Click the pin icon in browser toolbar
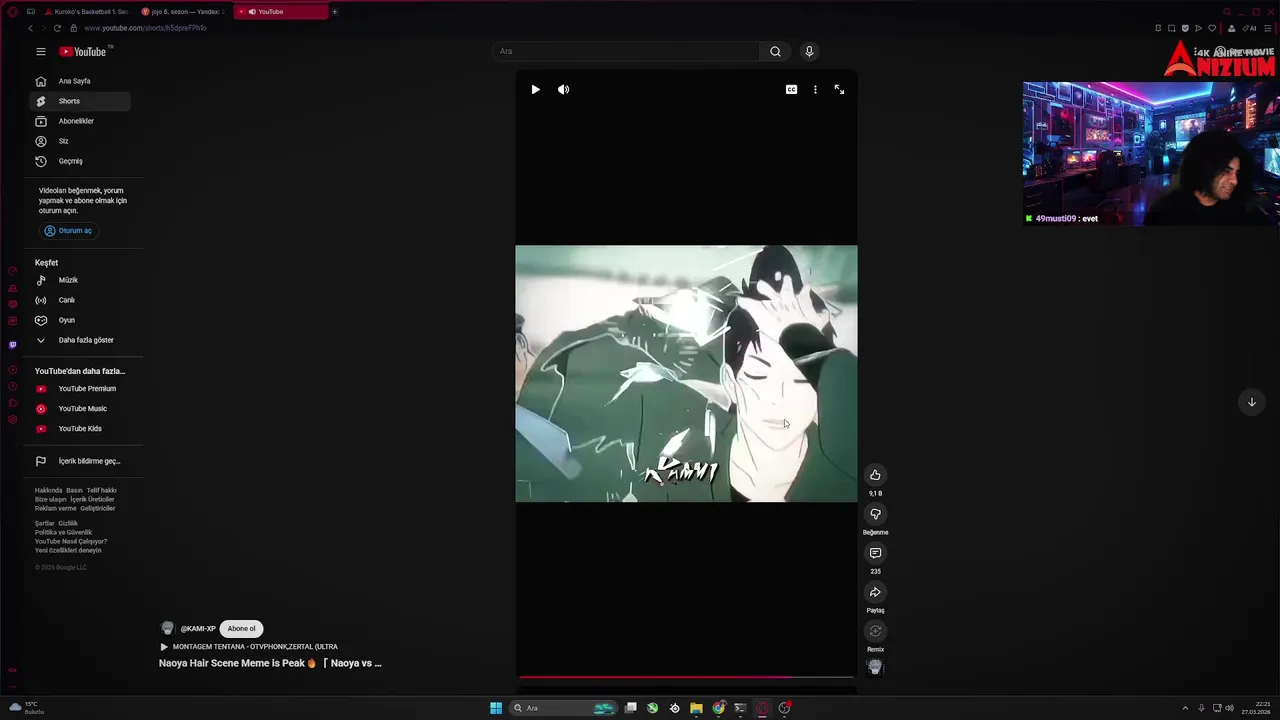This screenshot has width=1280, height=720. [1158, 28]
